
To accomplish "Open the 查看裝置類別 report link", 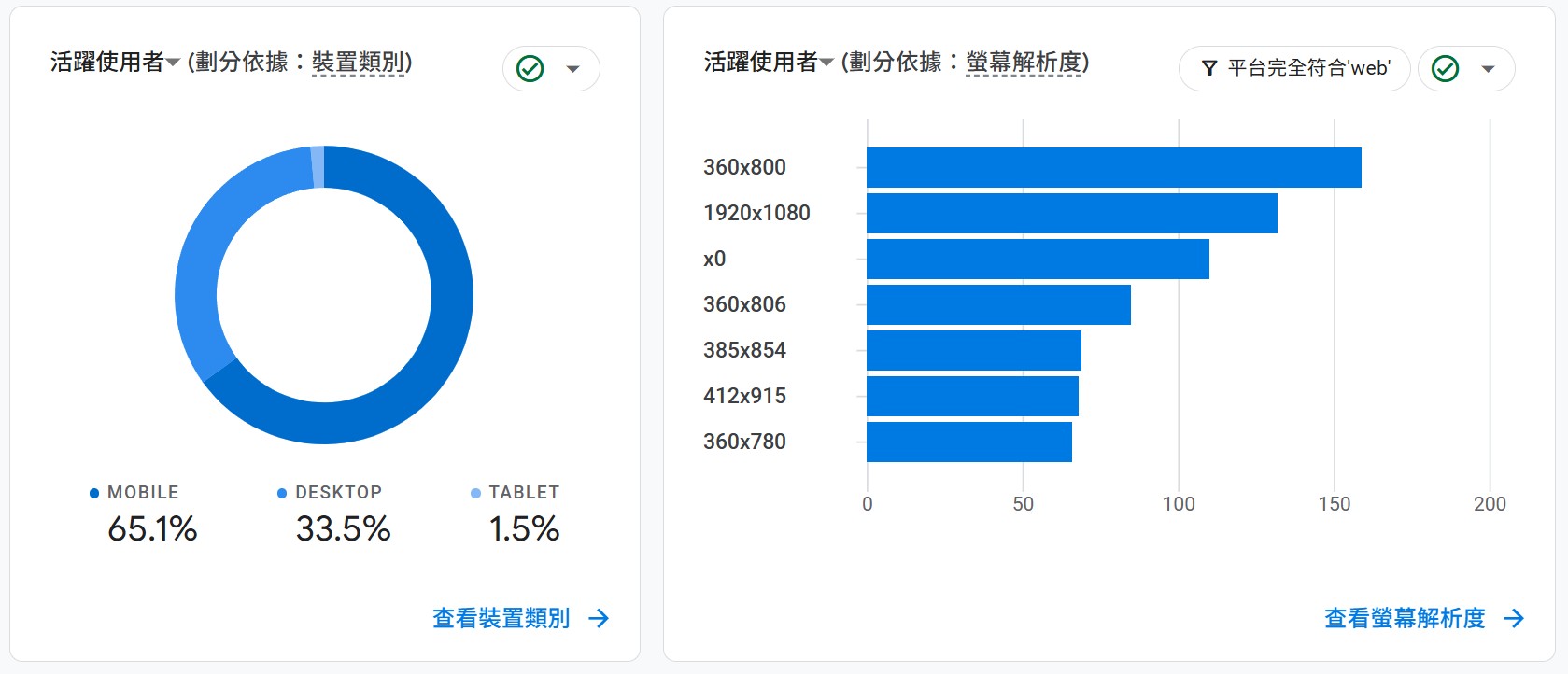I will (x=501, y=618).
